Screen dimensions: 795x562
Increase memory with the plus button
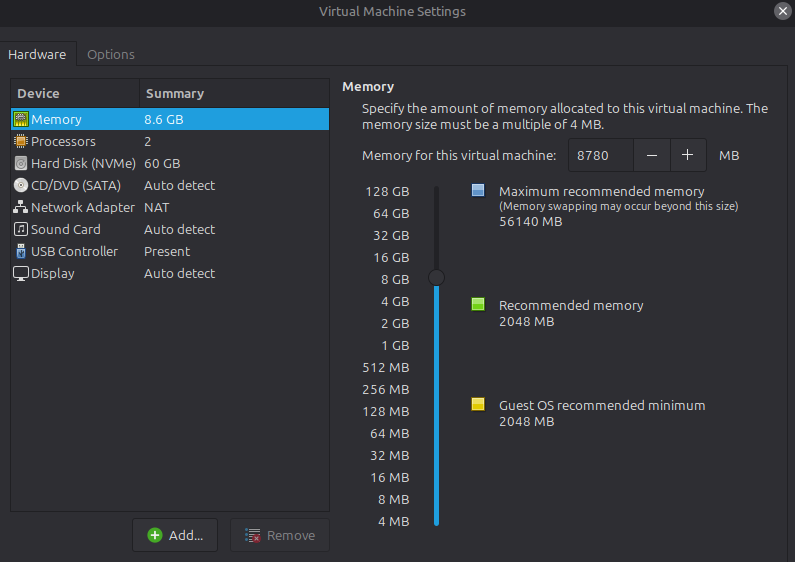[x=688, y=155]
